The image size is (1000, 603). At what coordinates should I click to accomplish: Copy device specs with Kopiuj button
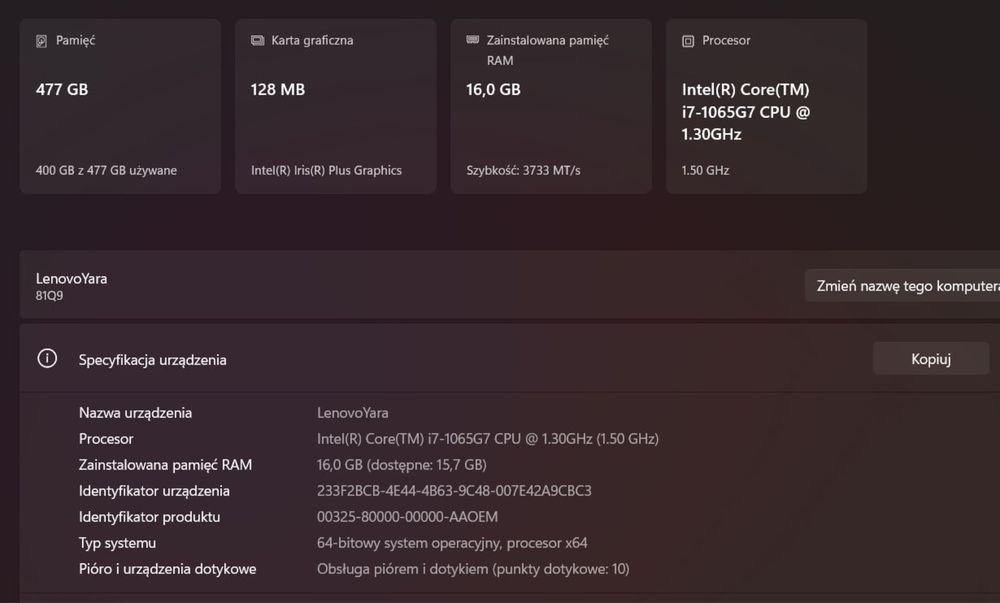930,359
